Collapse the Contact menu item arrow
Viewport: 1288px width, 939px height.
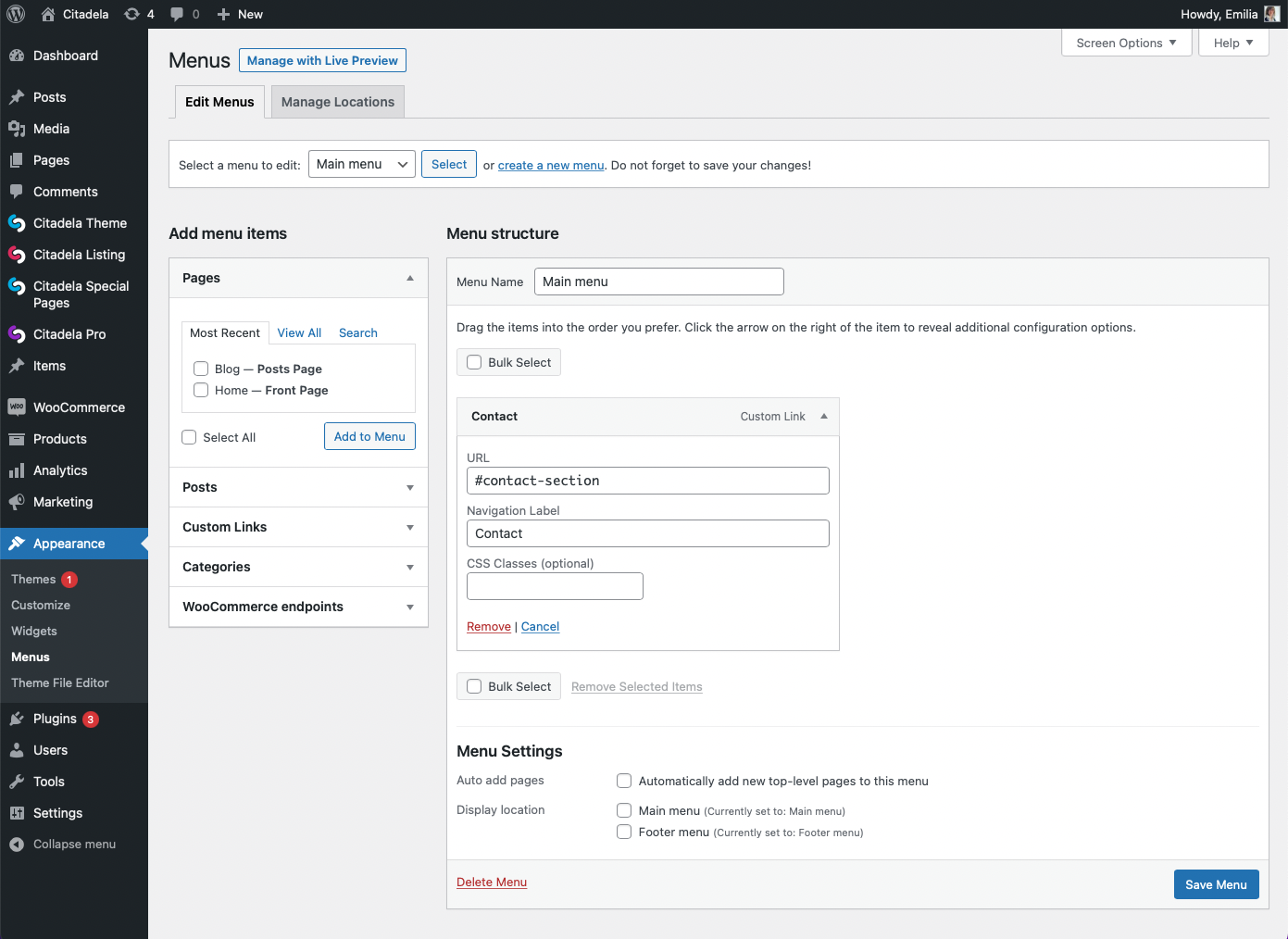point(824,416)
